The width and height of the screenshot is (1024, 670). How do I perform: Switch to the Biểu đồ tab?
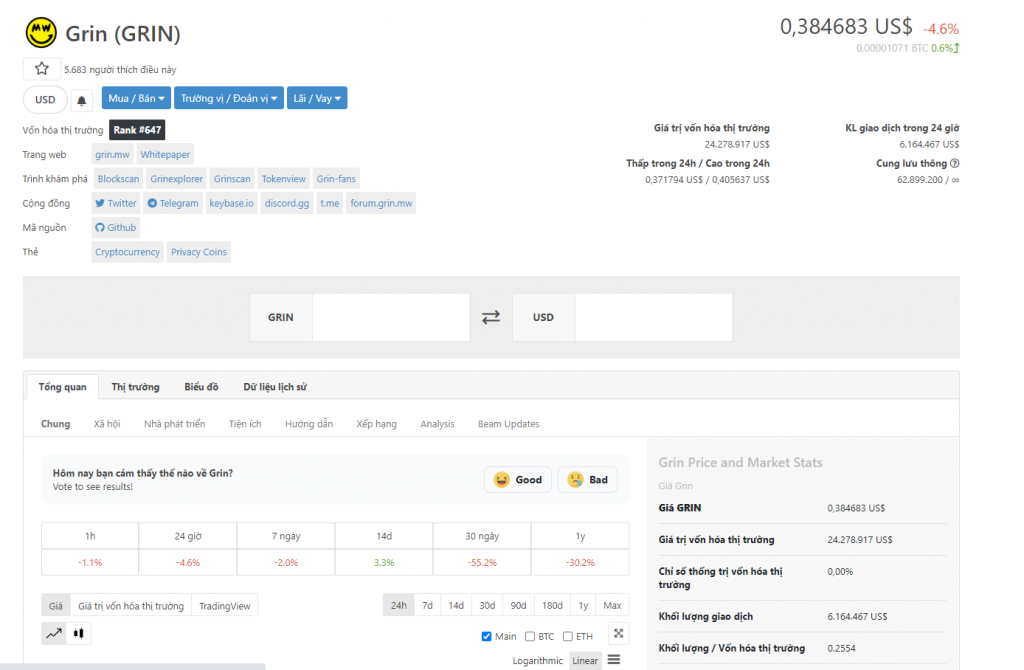click(201, 387)
